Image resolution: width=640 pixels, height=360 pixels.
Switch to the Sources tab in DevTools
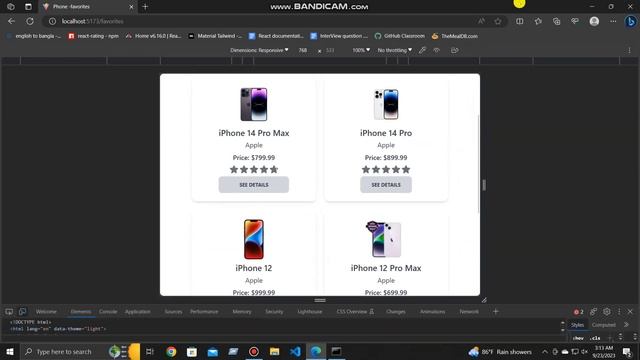(x=173, y=311)
